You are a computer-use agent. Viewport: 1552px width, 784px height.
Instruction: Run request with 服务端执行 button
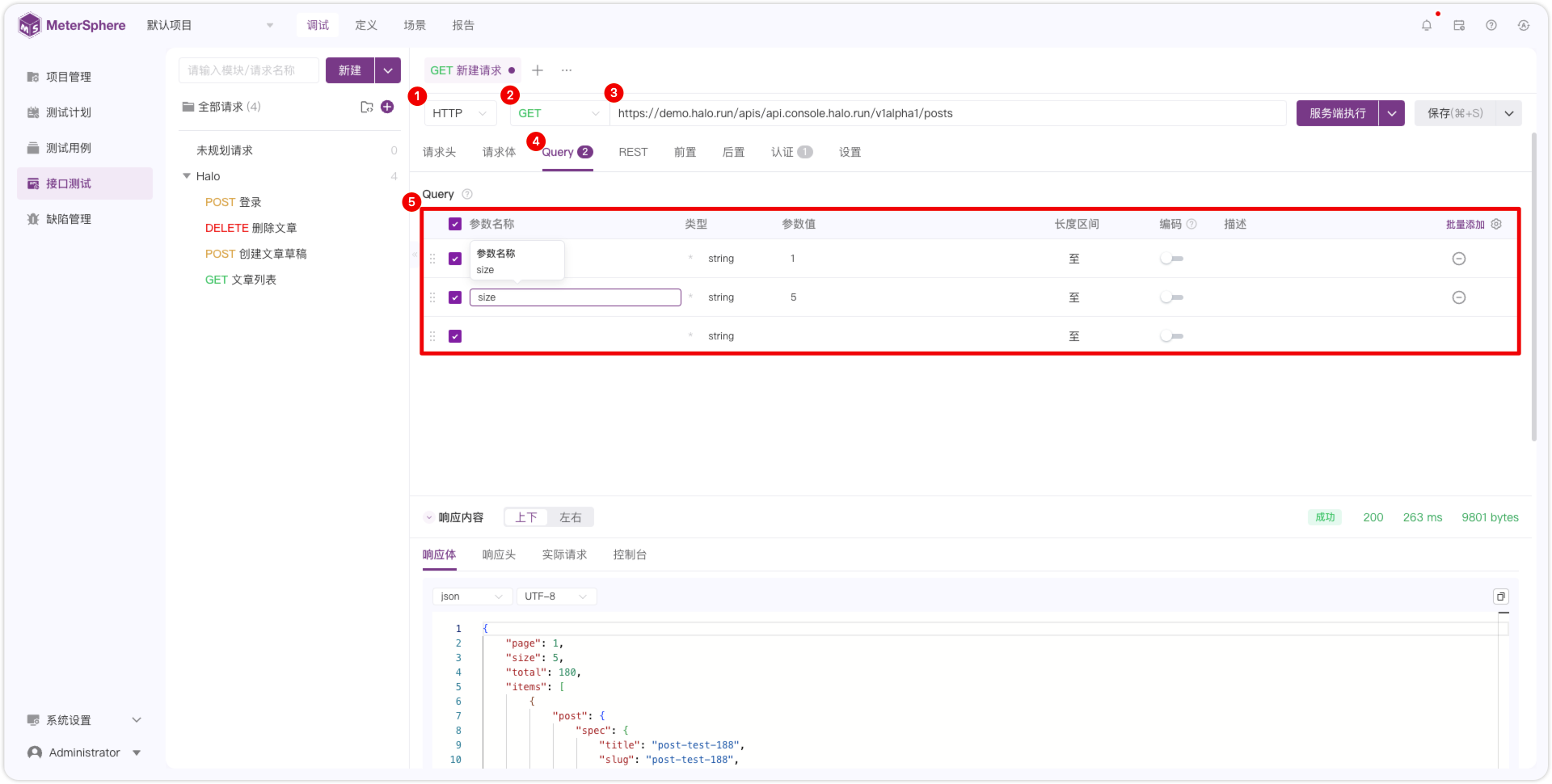[1338, 113]
